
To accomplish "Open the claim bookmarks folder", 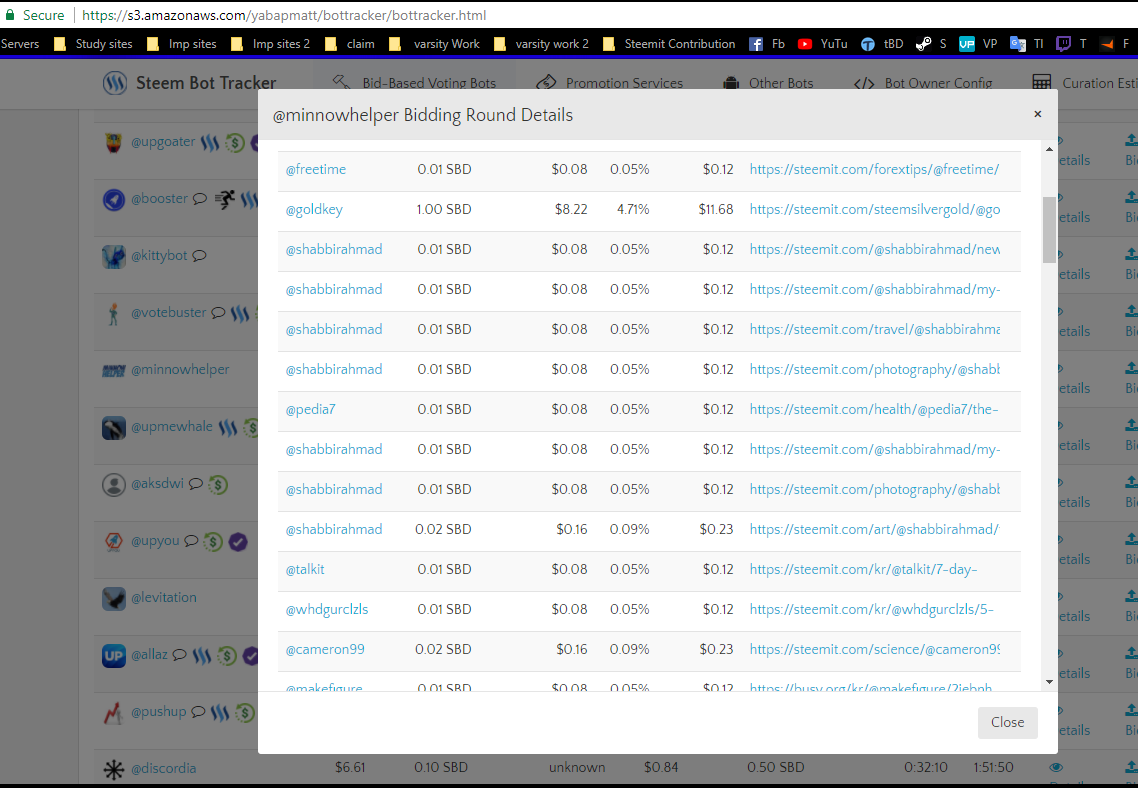I will [350, 44].
